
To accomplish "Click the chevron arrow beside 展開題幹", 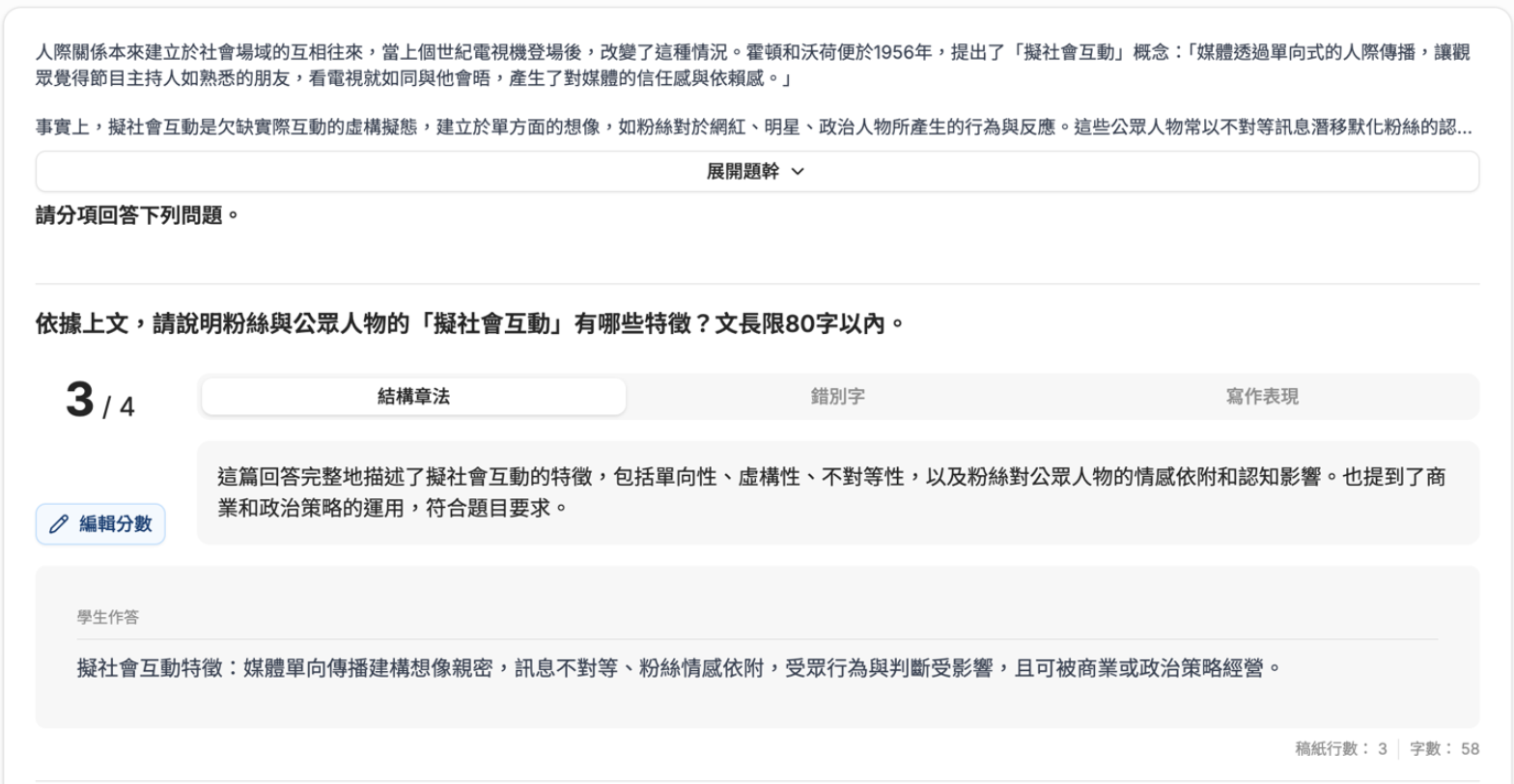I will (x=798, y=172).
